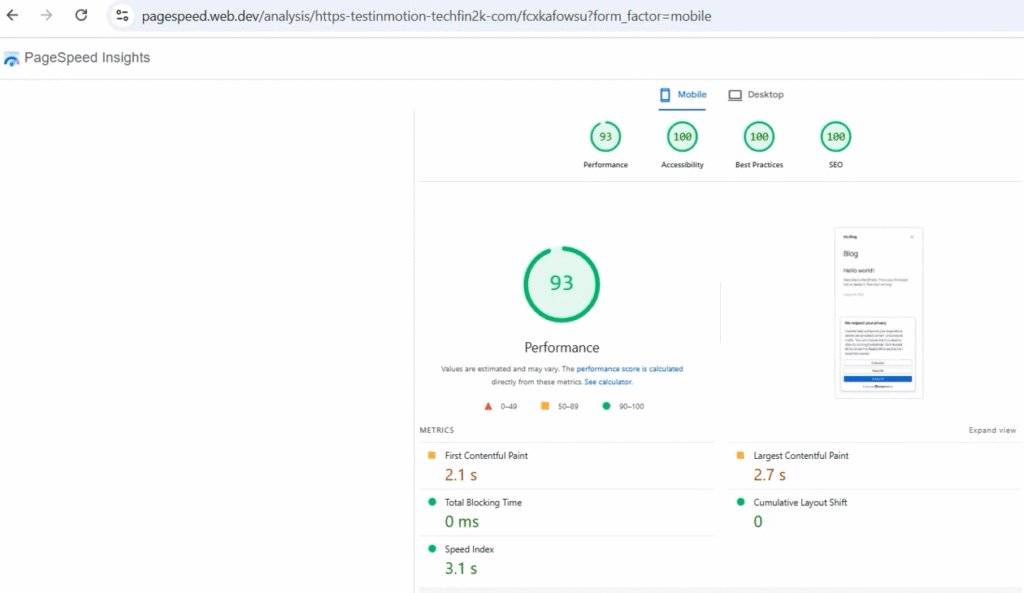Image resolution: width=1024 pixels, height=593 pixels.
Task: Click the 2.7 s LCP value
Action: (x=769, y=475)
